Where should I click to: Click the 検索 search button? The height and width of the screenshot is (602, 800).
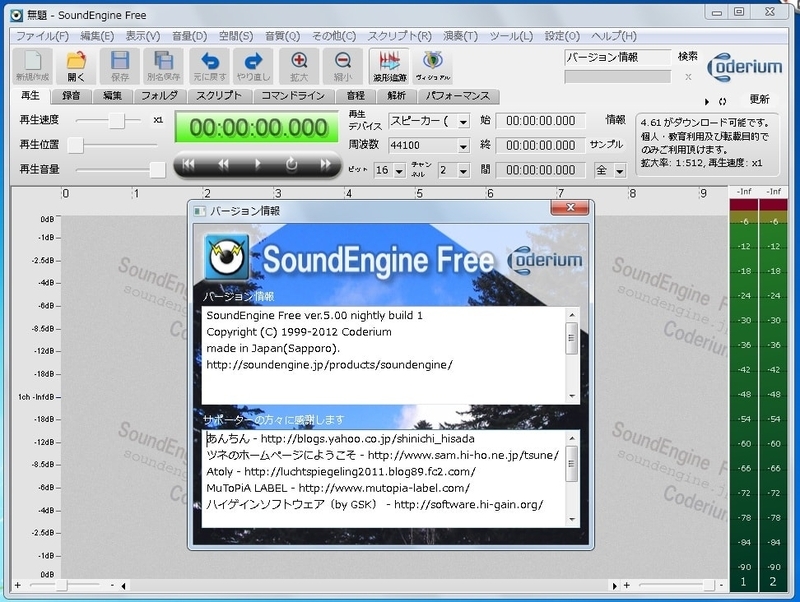[687, 57]
